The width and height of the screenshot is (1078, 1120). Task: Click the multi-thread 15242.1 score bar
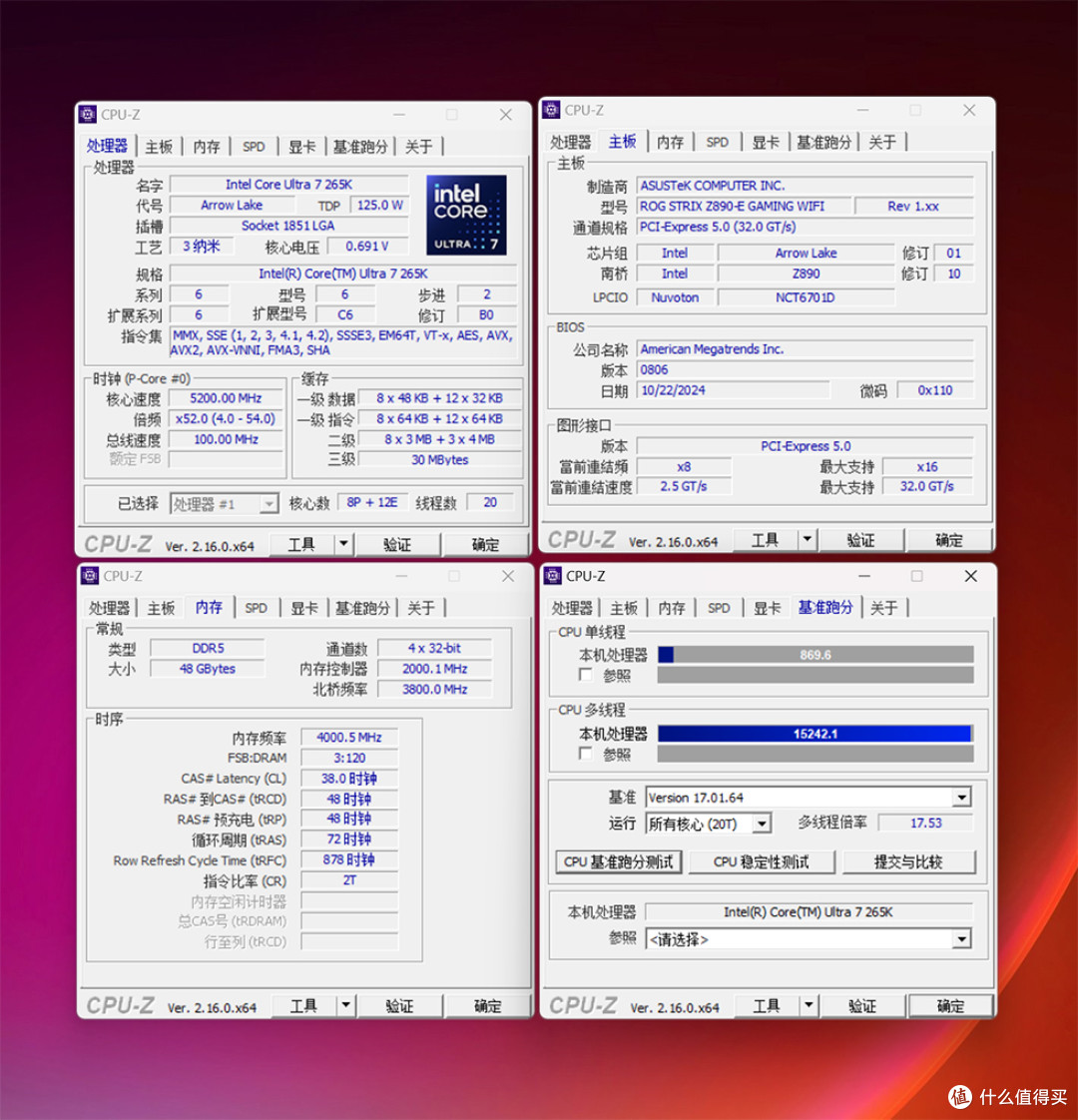[x=815, y=734]
